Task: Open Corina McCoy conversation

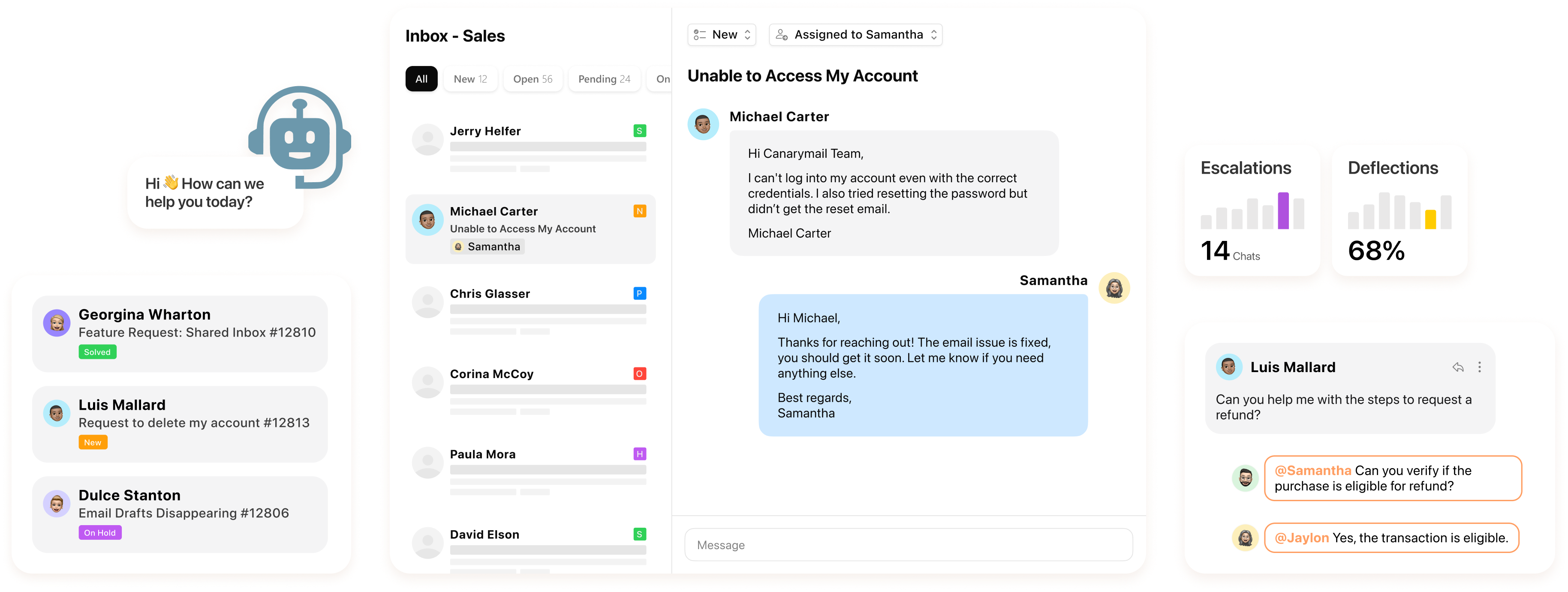Action: 530,391
